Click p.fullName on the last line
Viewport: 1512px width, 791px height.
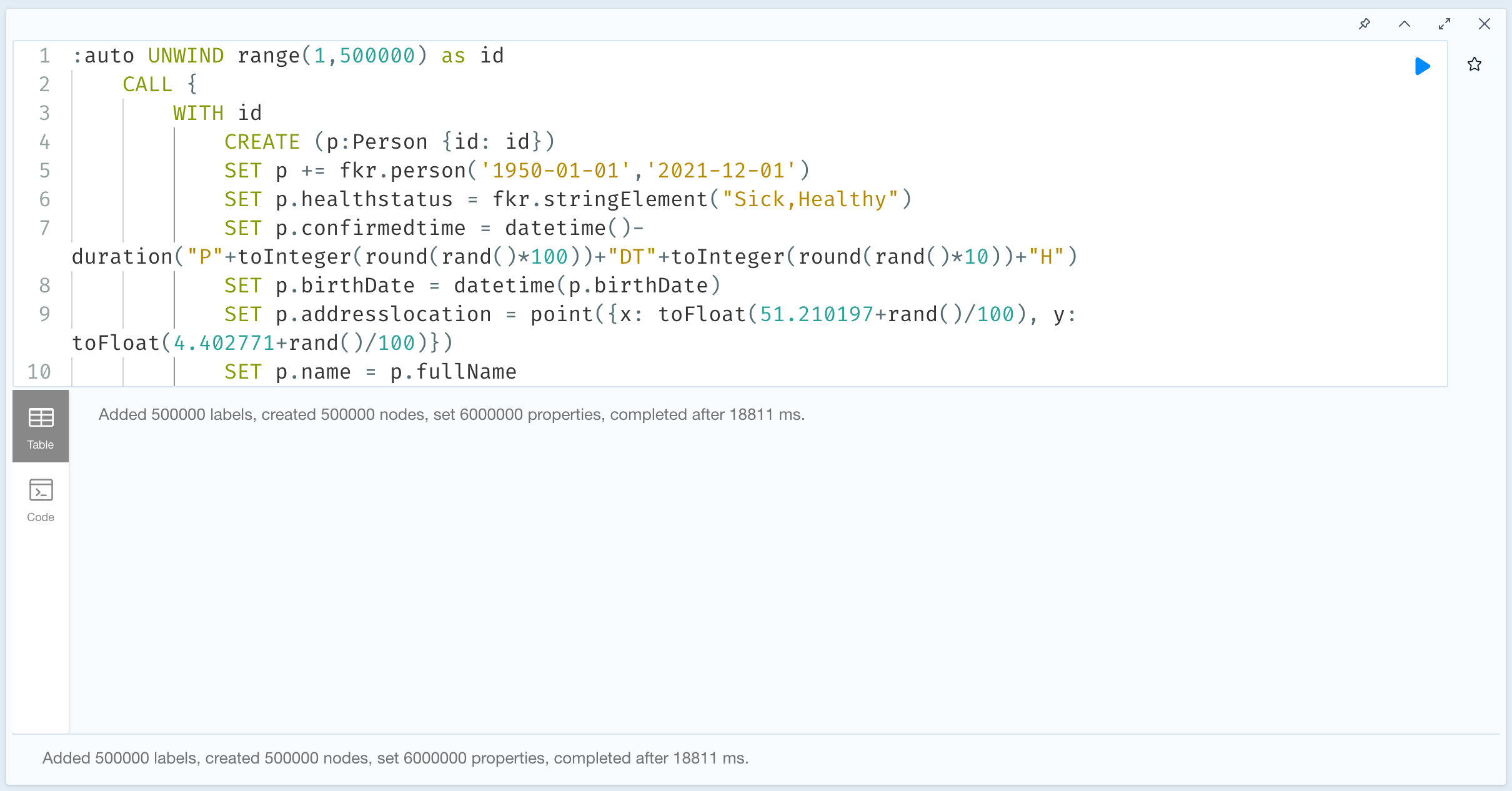(x=453, y=372)
